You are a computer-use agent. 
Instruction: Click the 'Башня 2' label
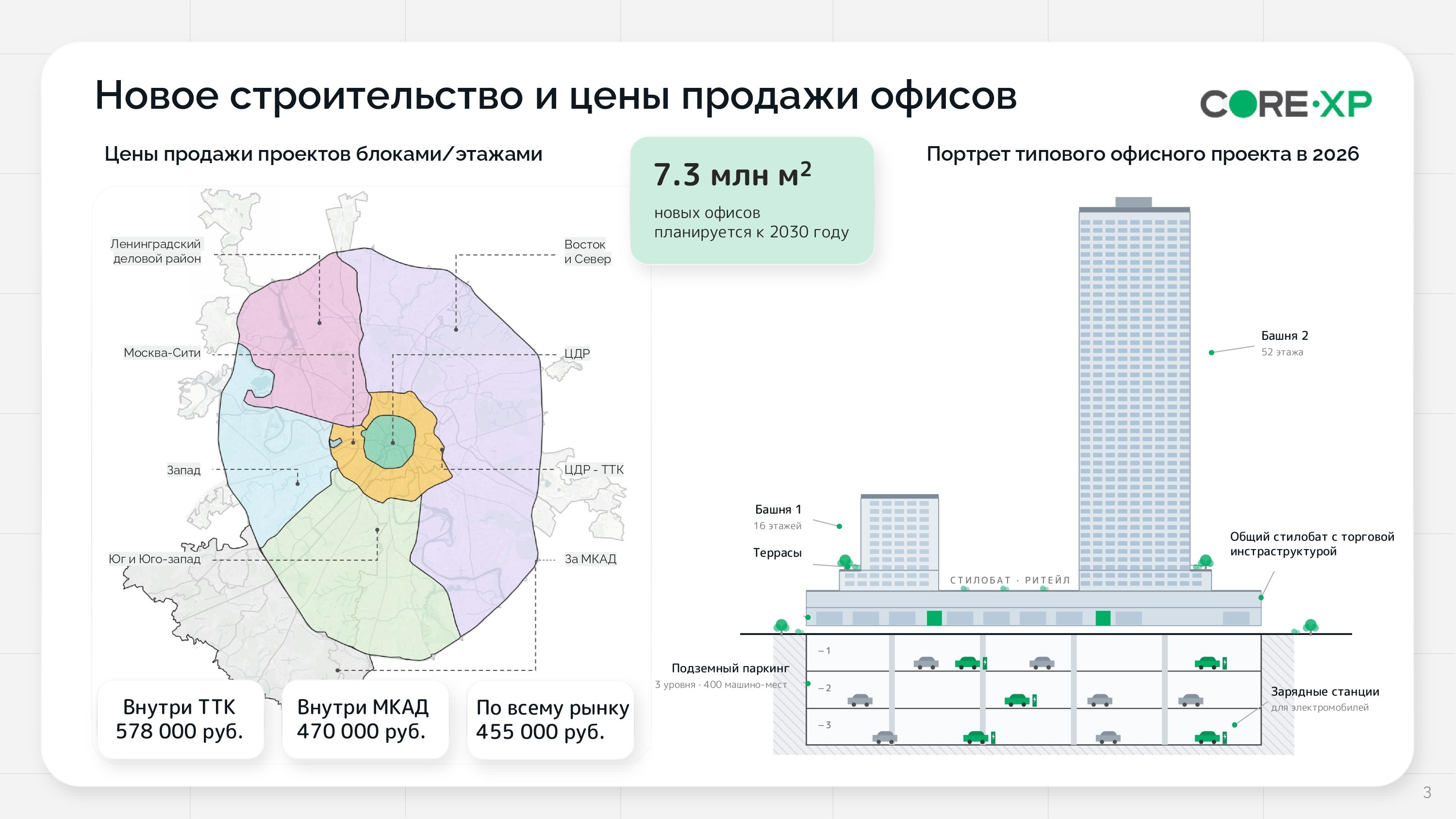click(x=1284, y=336)
